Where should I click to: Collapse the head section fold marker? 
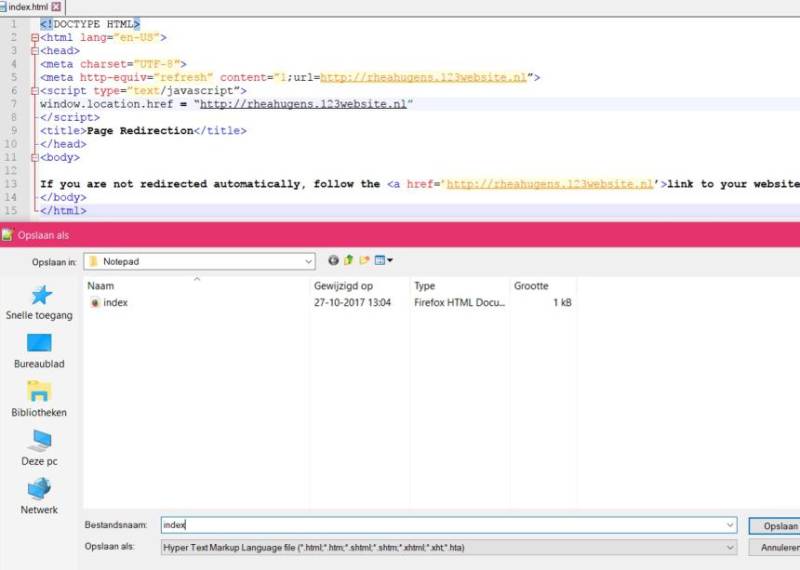coord(33,51)
